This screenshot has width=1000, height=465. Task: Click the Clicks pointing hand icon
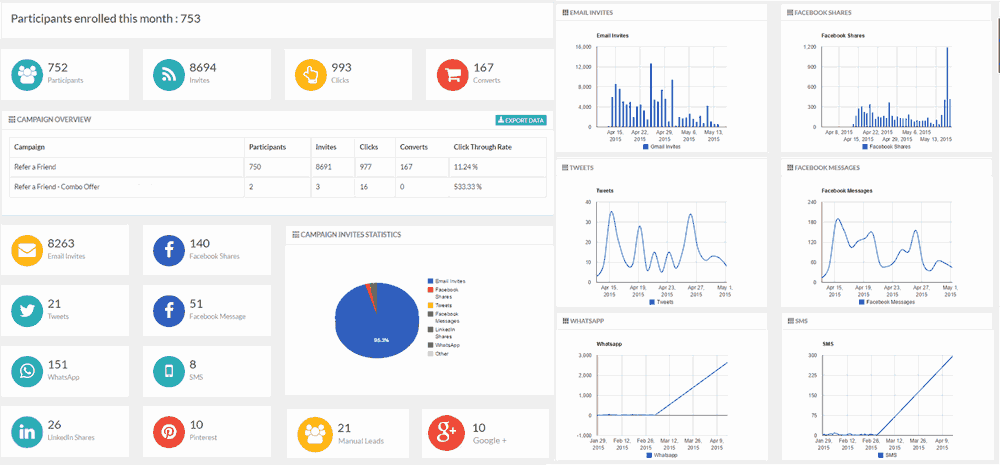(x=311, y=75)
